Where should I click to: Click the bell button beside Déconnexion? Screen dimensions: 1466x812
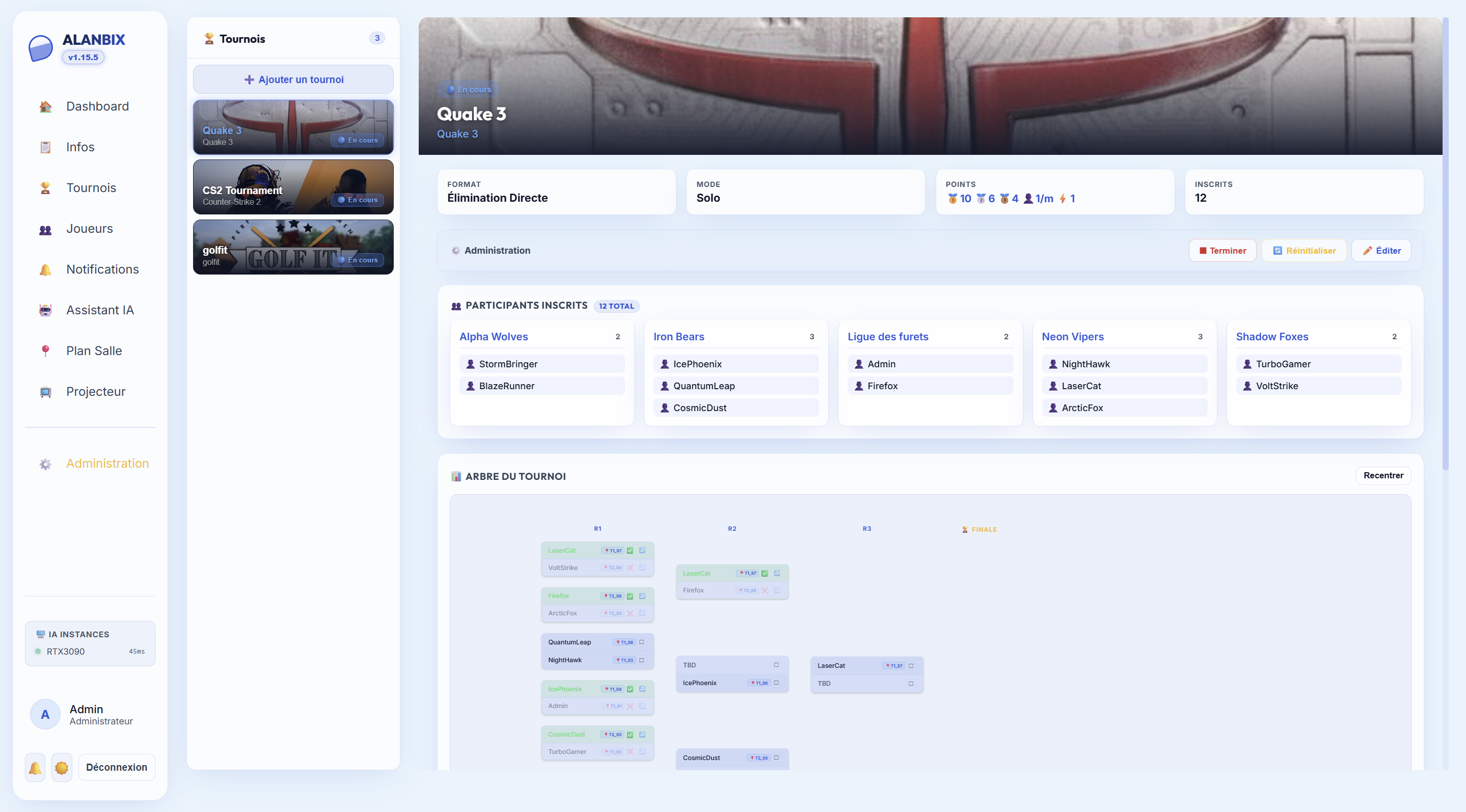pyautogui.click(x=35, y=768)
